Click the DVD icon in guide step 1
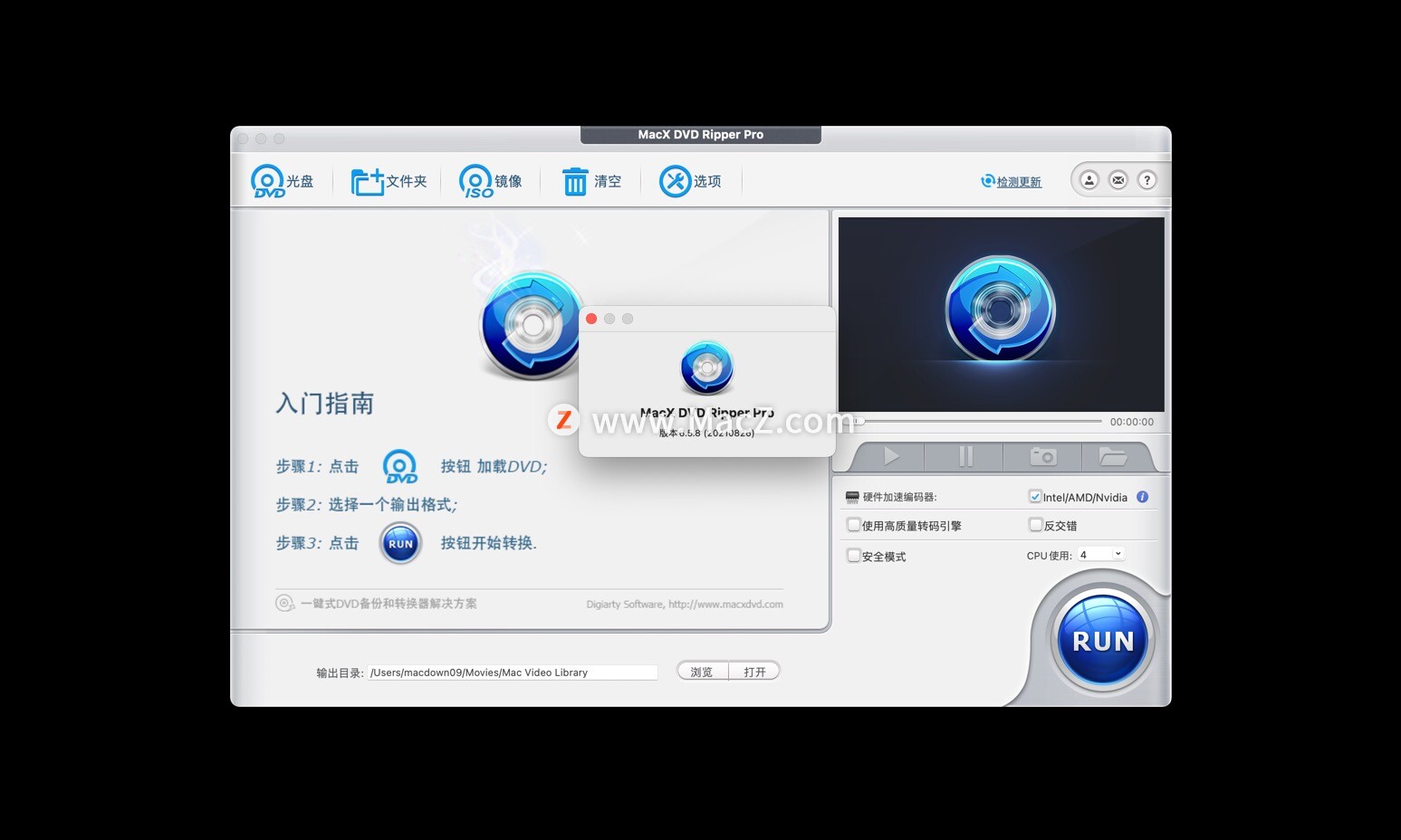 click(399, 466)
